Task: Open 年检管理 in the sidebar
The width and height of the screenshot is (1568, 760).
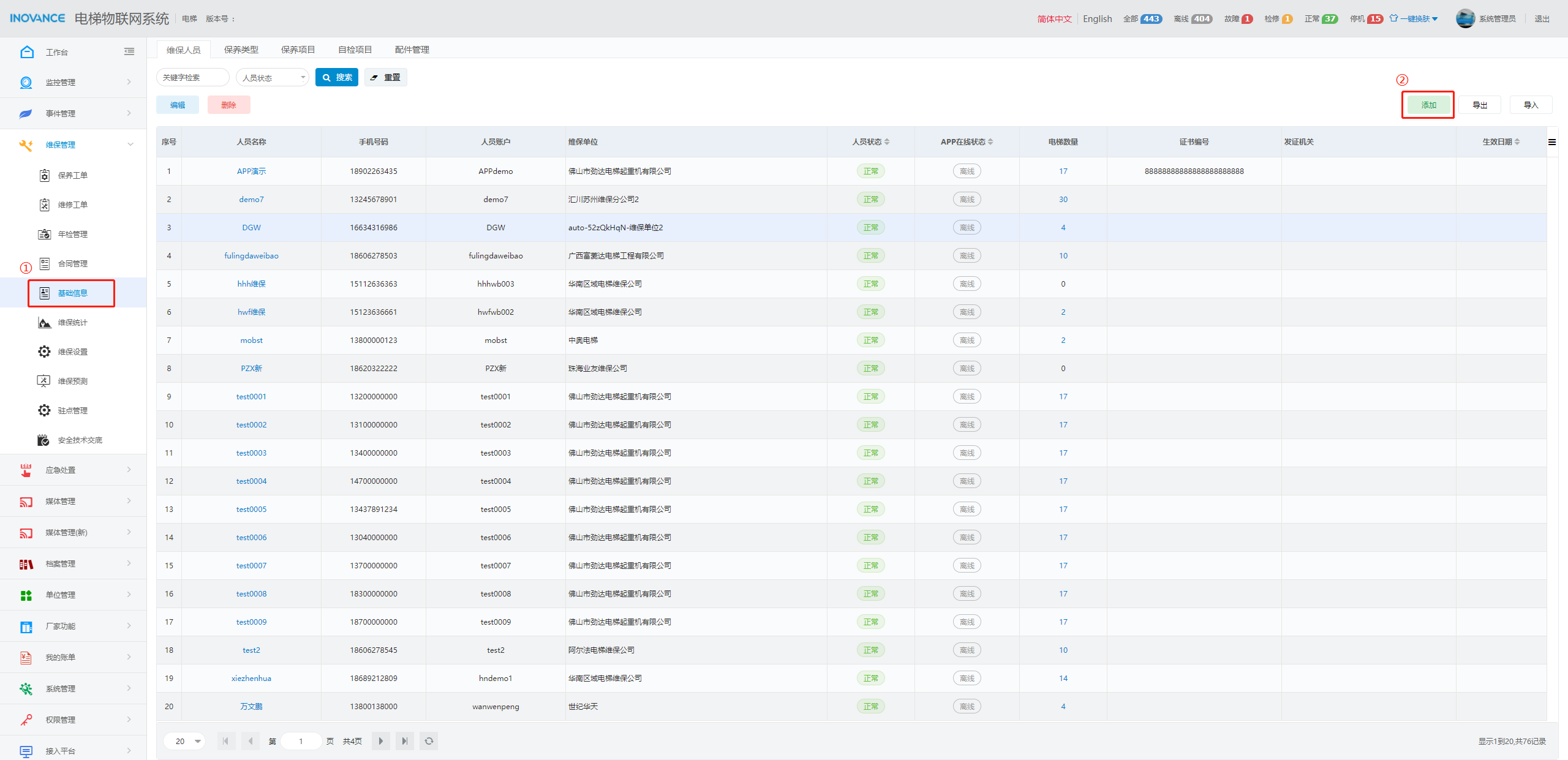Action: pos(72,235)
